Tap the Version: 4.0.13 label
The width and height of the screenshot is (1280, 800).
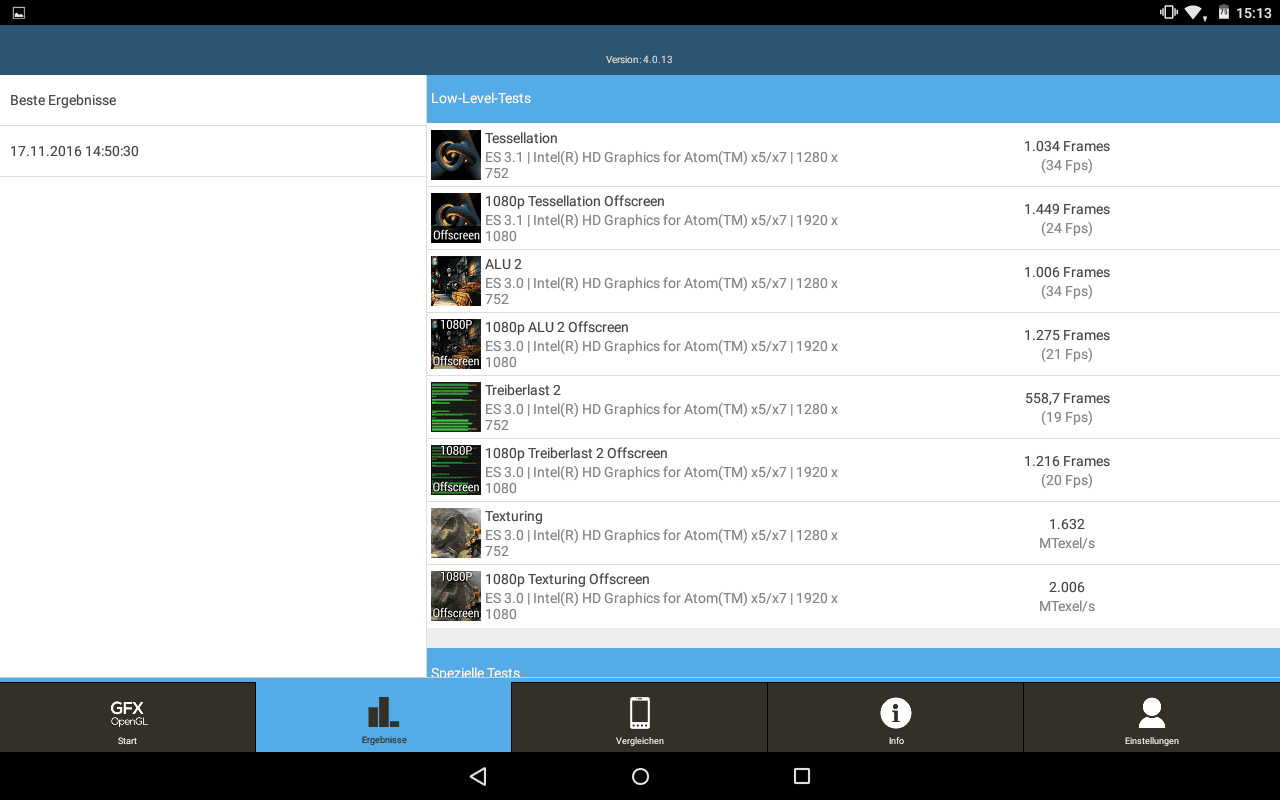tap(639, 60)
